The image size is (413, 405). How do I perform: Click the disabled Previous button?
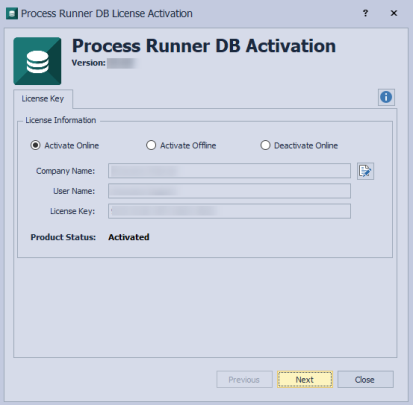[244, 379]
